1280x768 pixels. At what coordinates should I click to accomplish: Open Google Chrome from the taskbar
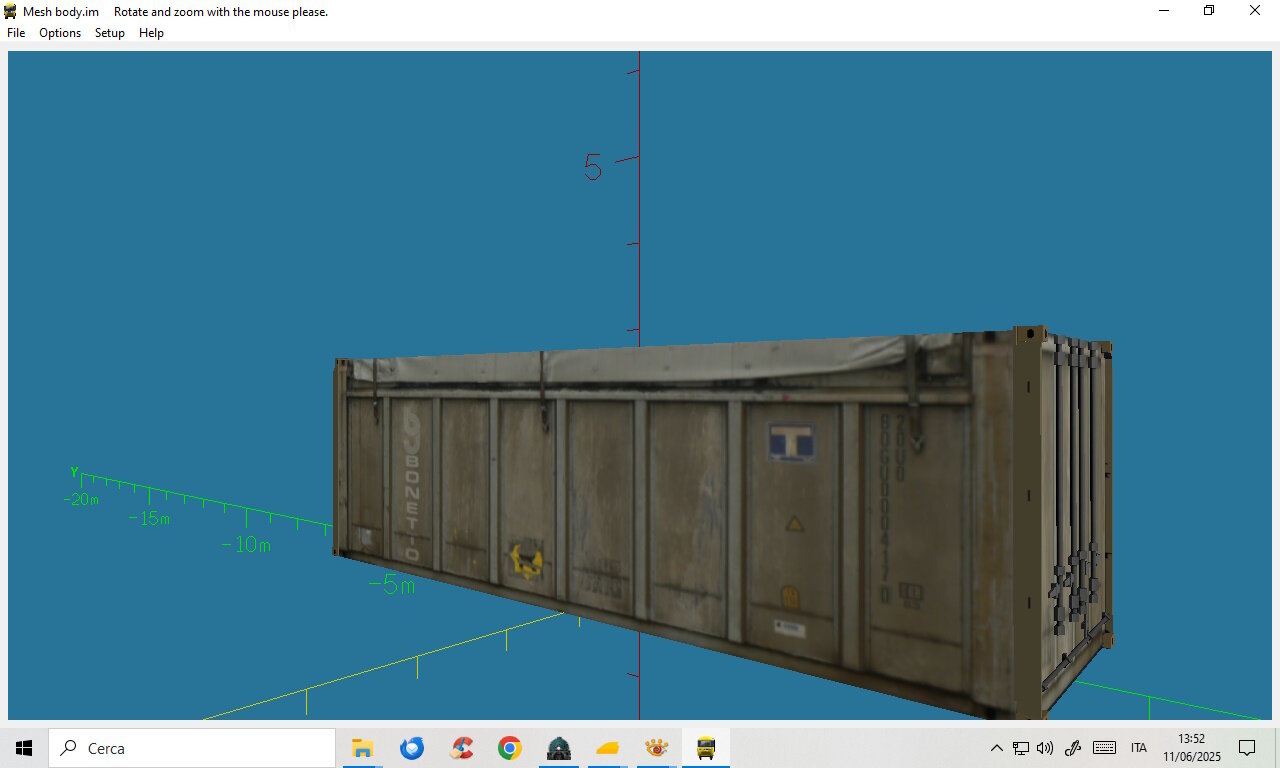point(510,748)
